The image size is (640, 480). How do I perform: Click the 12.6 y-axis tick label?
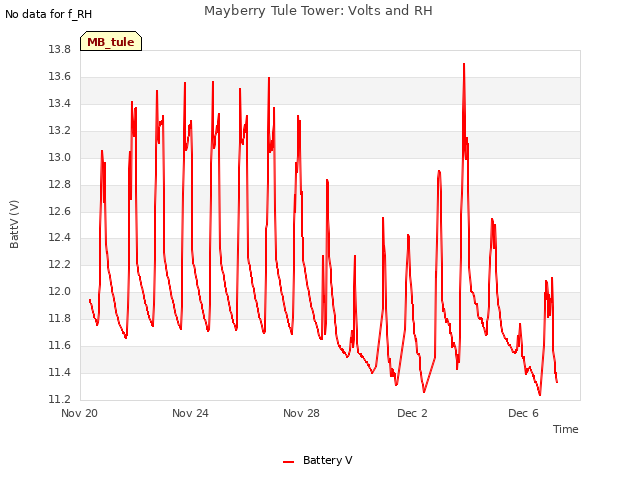pos(60,211)
